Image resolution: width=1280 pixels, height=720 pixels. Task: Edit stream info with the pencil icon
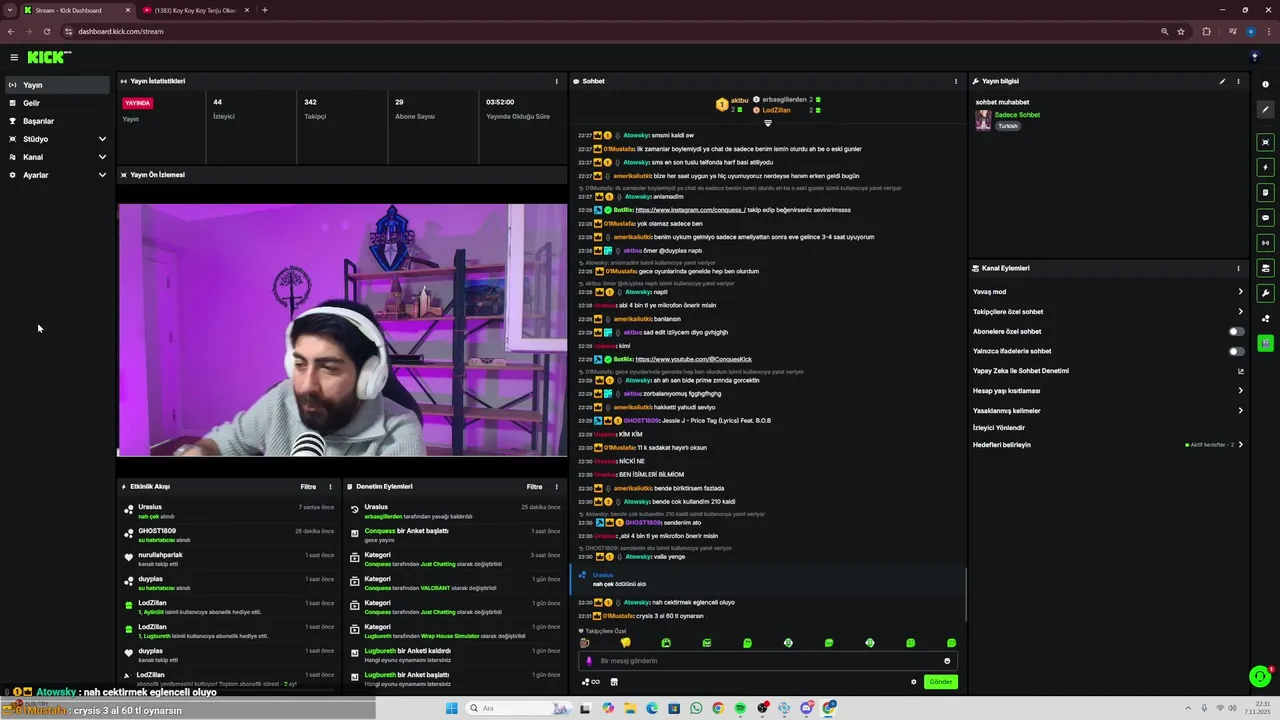pos(1222,81)
